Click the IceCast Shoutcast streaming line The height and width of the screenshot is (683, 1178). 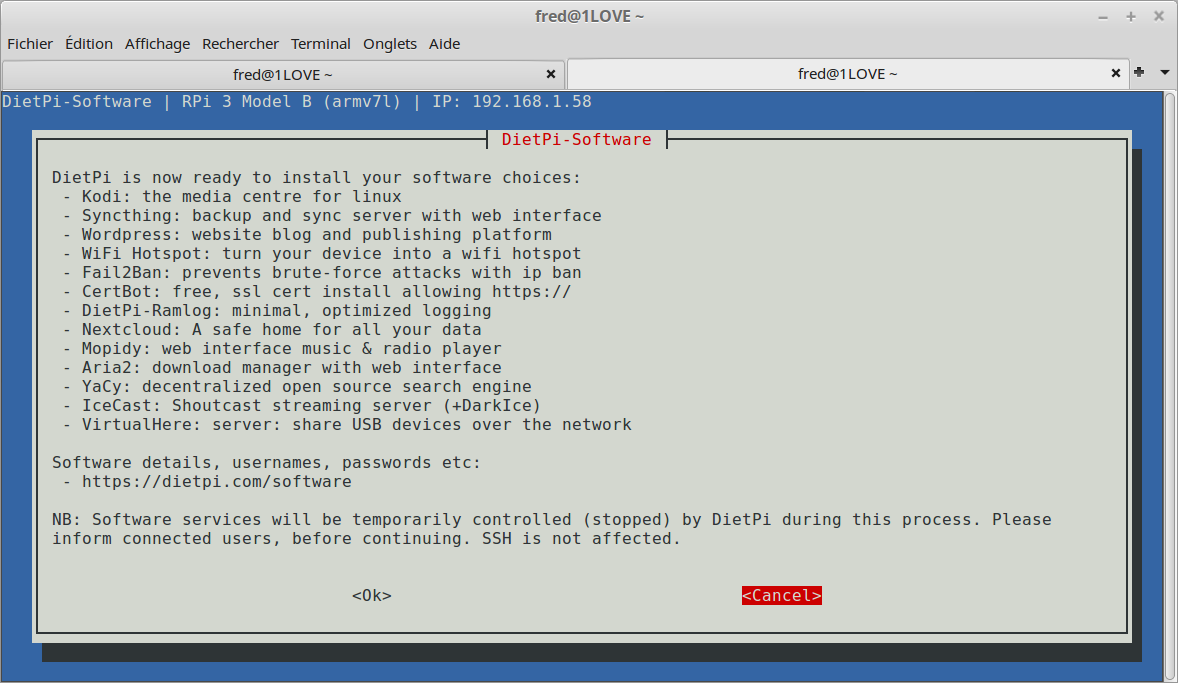coord(301,406)
